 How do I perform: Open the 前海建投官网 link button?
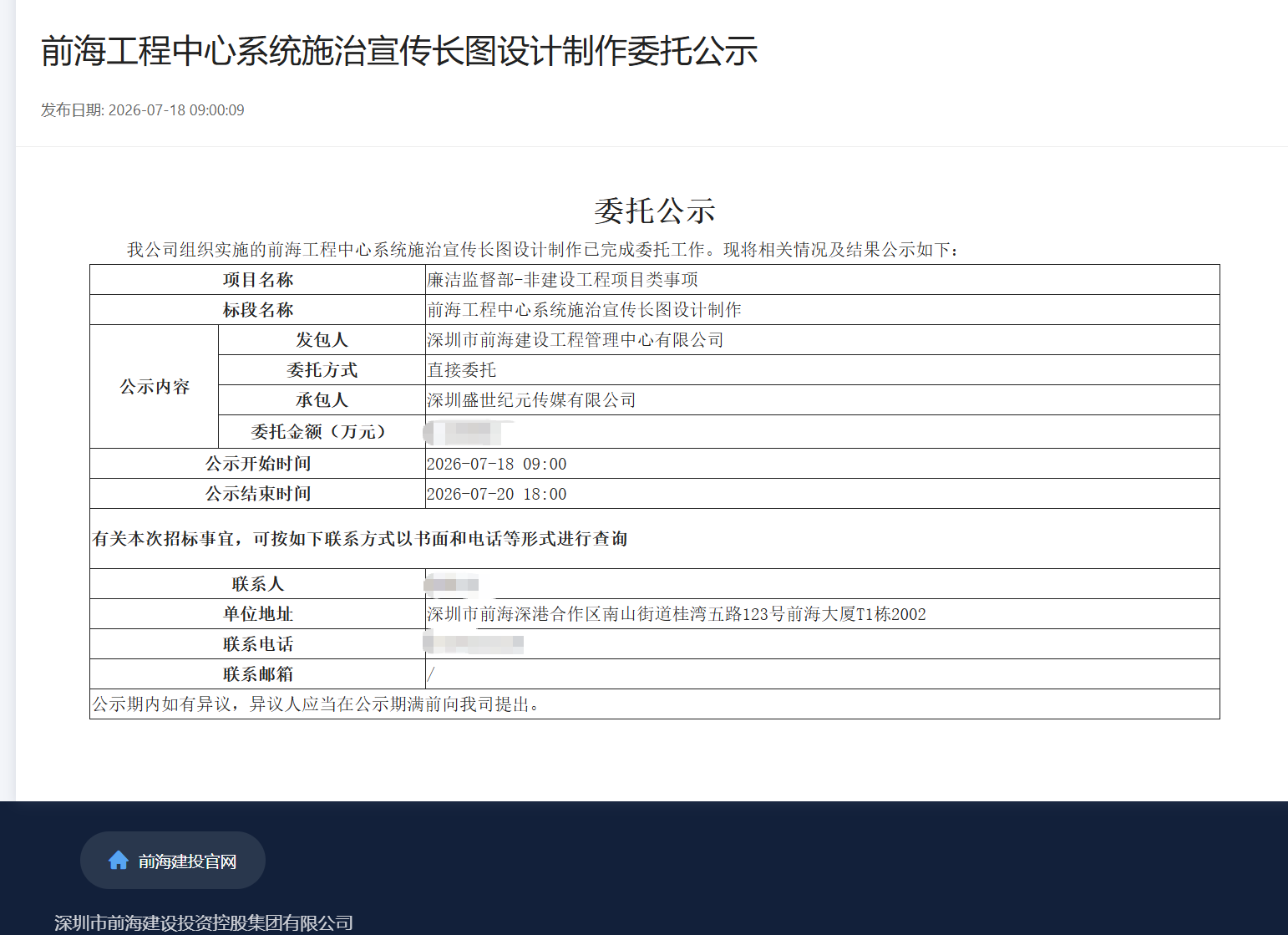[173, 860]
